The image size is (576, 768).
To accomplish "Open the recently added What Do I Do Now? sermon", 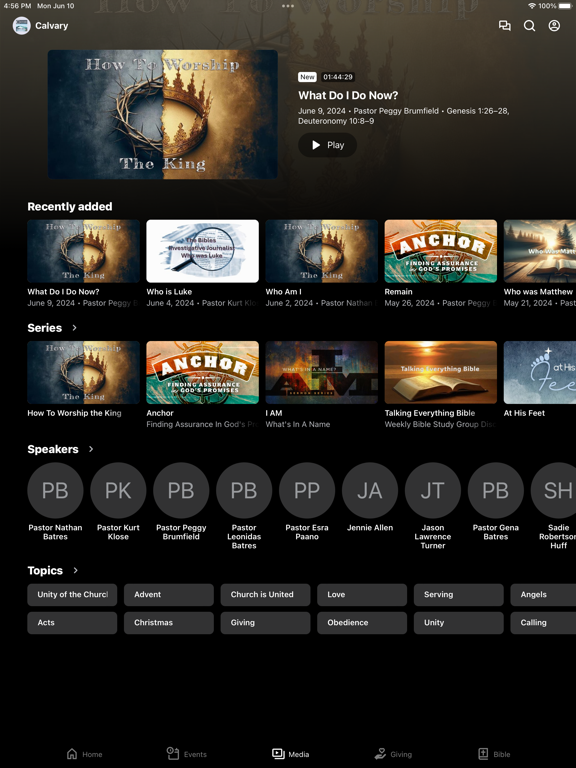I will pos(83,251).
